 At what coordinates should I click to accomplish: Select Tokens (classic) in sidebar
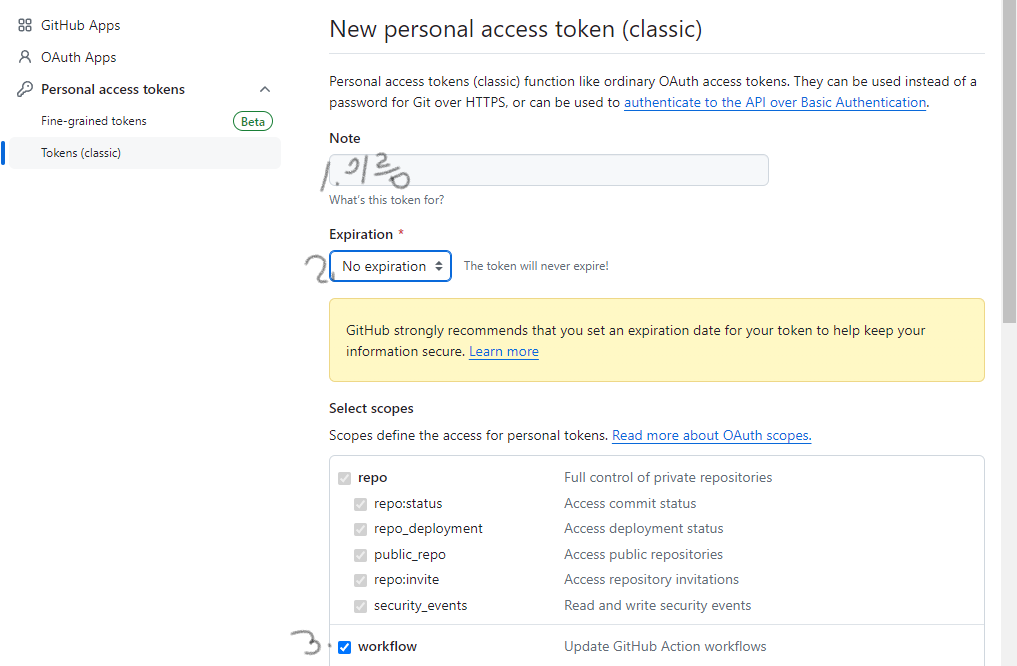pos(145,153)
